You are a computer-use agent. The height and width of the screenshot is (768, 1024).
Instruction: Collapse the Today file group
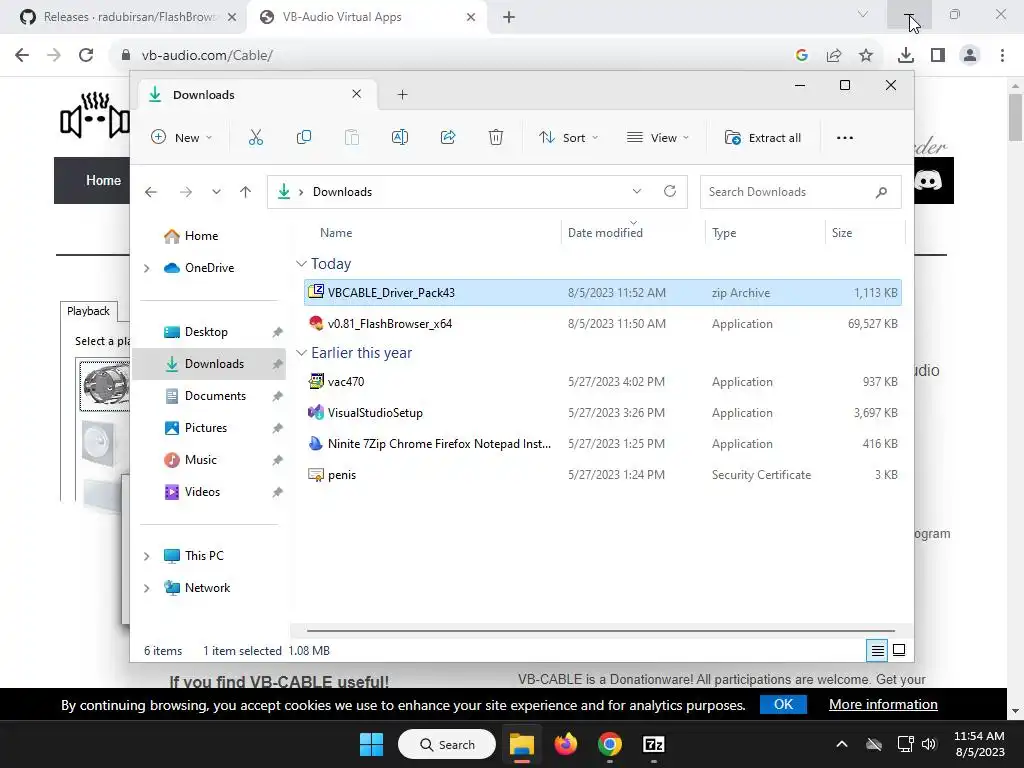[x=301, y=264]
